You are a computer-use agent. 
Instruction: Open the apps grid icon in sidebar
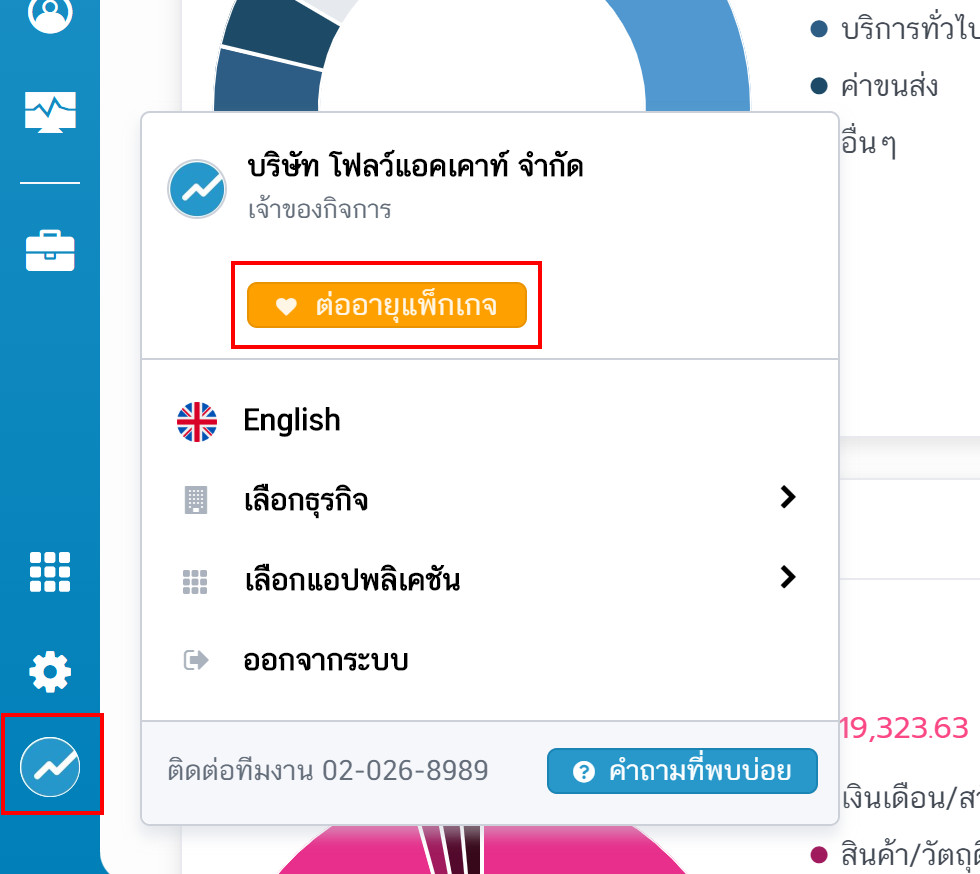point(50,571)
